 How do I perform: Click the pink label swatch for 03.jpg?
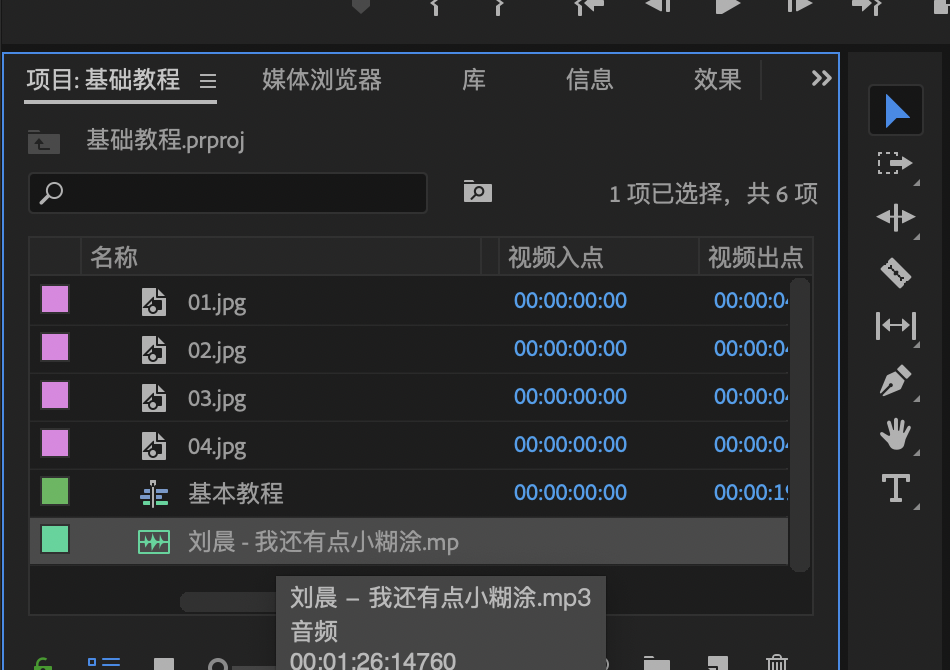pos(55,395)
